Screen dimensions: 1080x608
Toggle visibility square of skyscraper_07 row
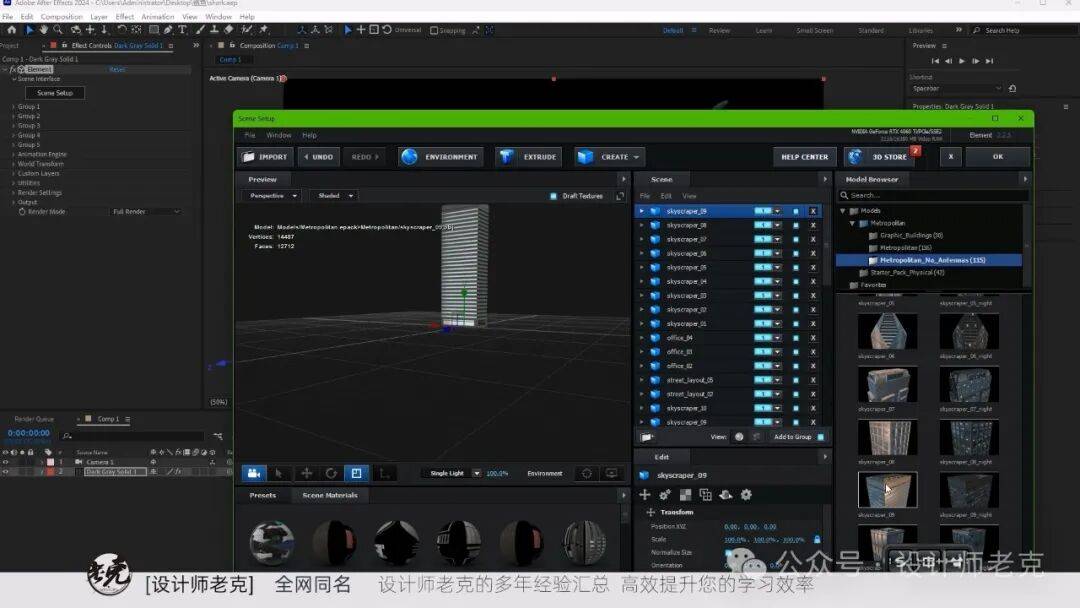[796, 240]
